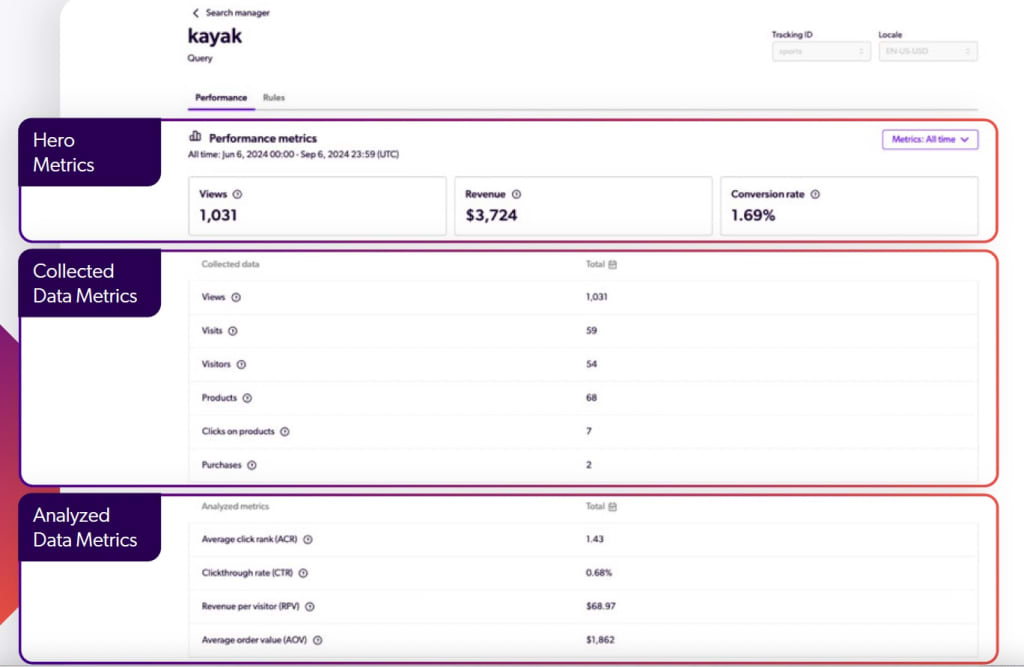Click the info icon beside Conversion rate
This screenshot has width=1024, height=667.
click(815, 195)
